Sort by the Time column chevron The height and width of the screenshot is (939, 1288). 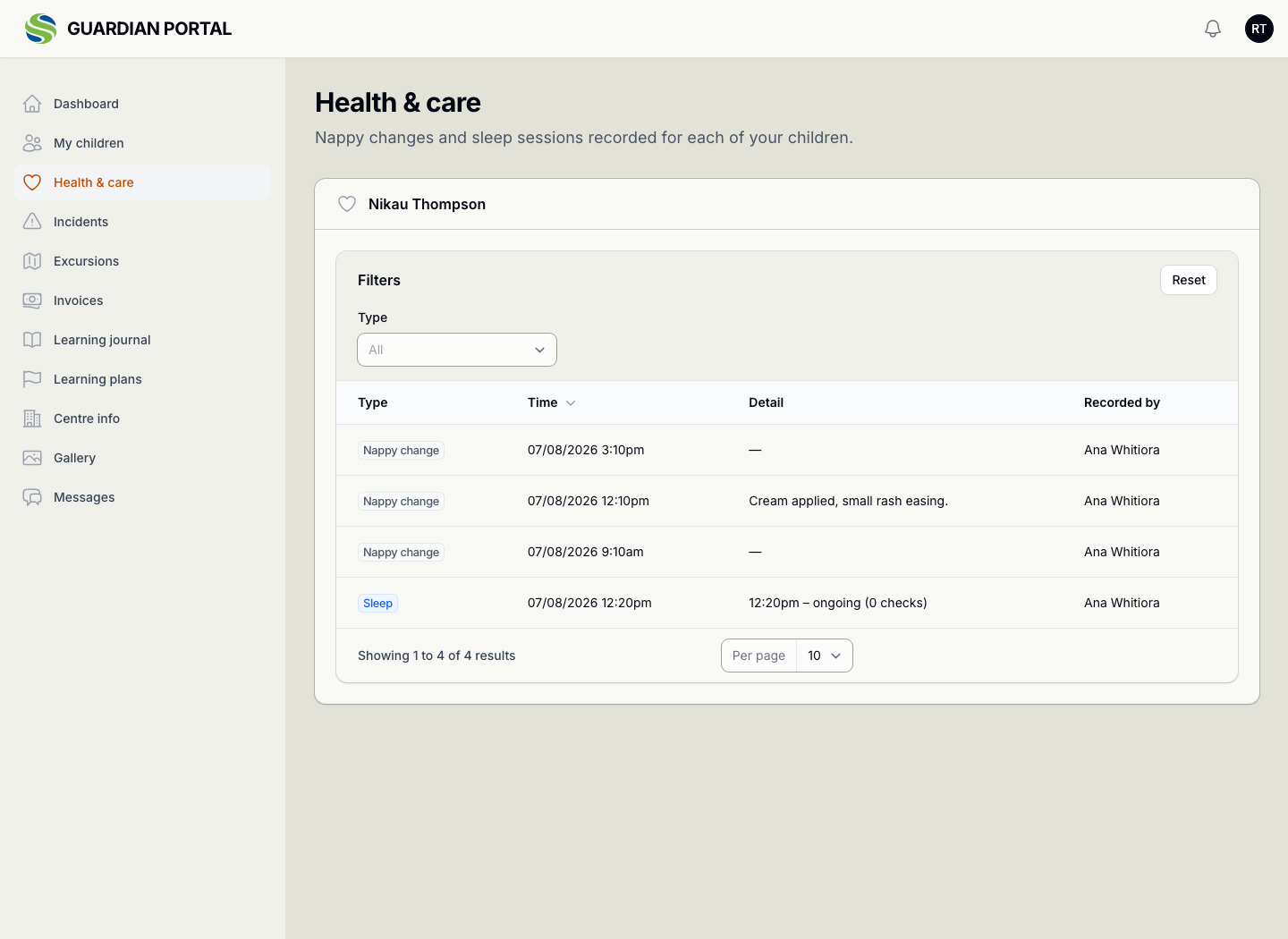click(571, 403)
